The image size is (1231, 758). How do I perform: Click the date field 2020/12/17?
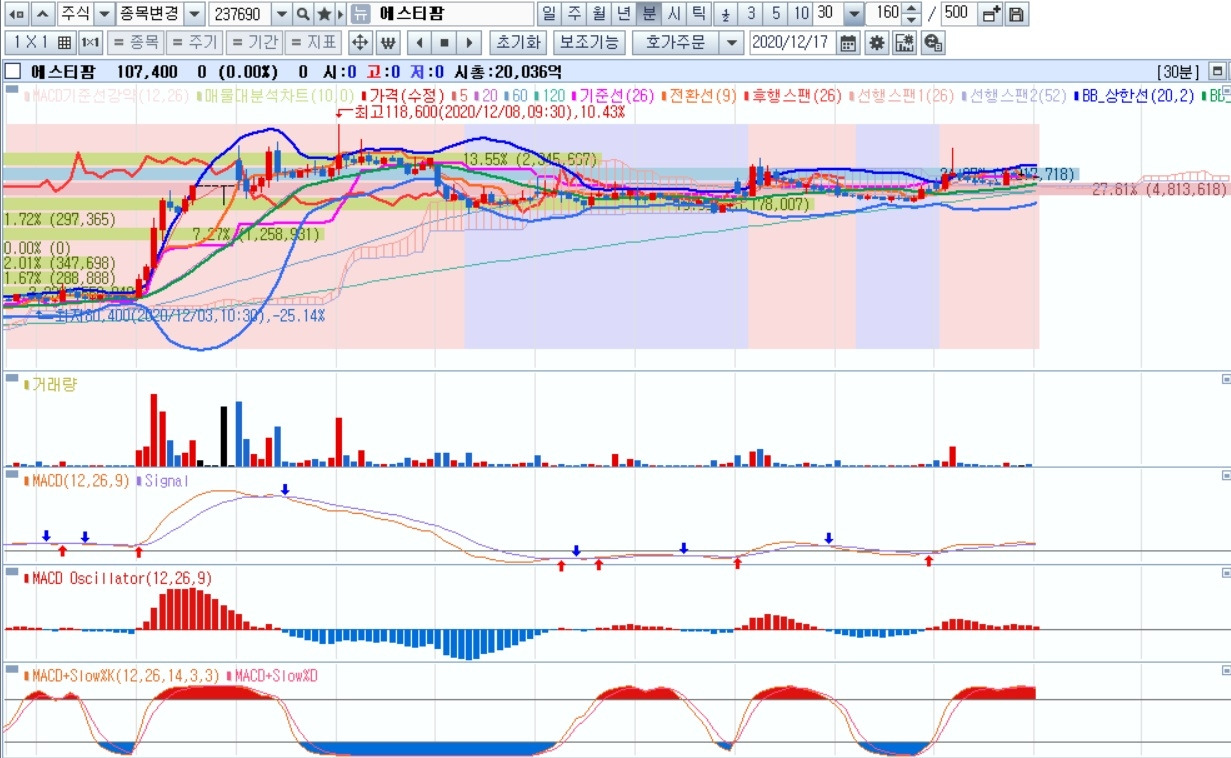[x=790, y=43]
